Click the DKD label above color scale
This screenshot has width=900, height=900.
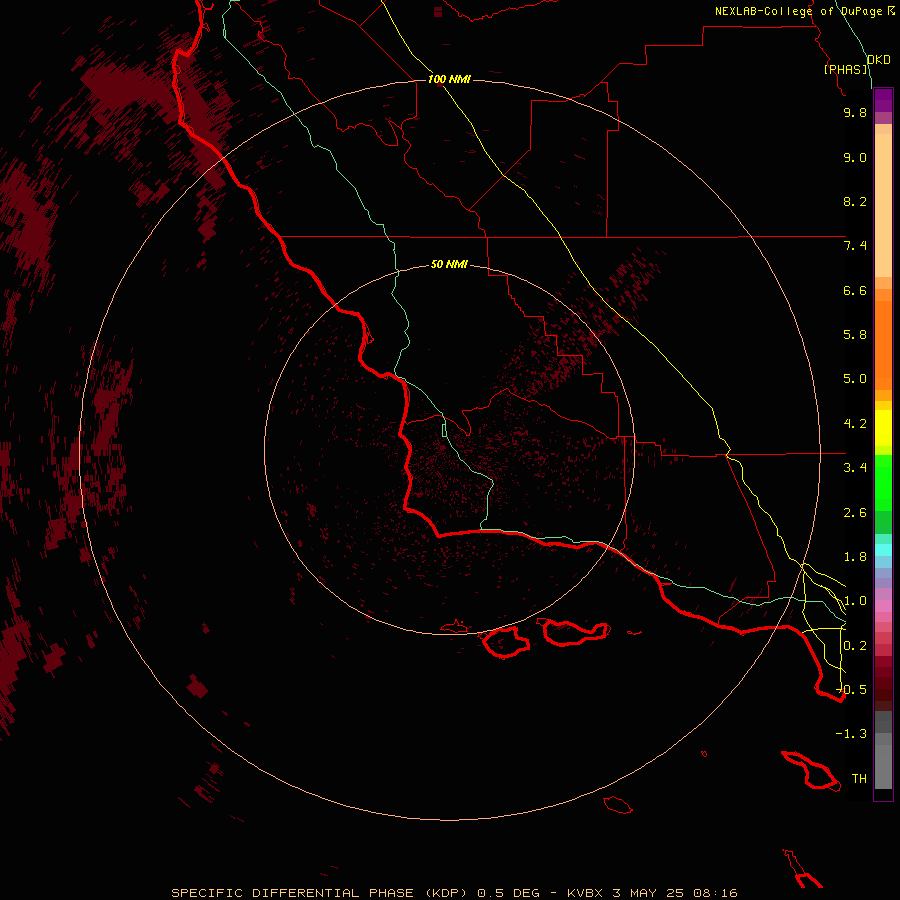[x=878, y=59]
